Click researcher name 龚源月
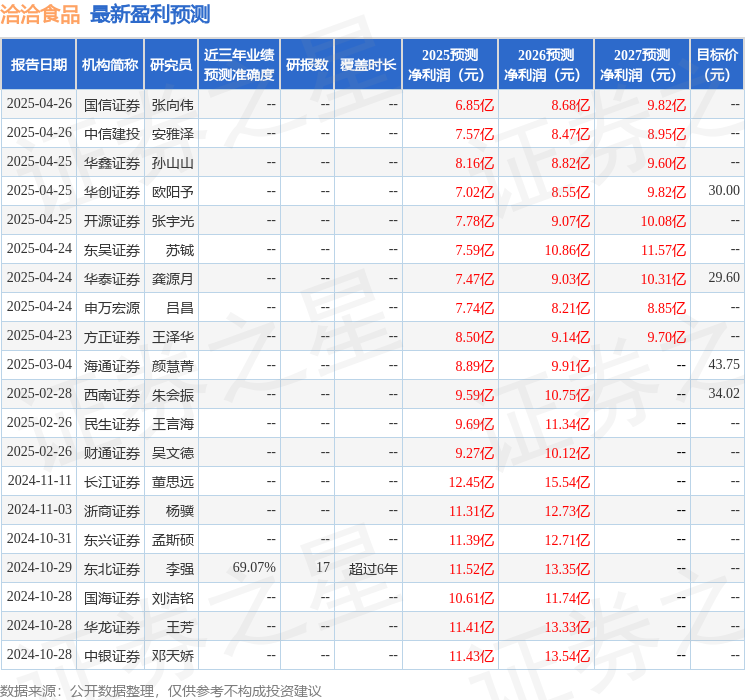Screen dimensions: 745x700 [x=172, y=279]
